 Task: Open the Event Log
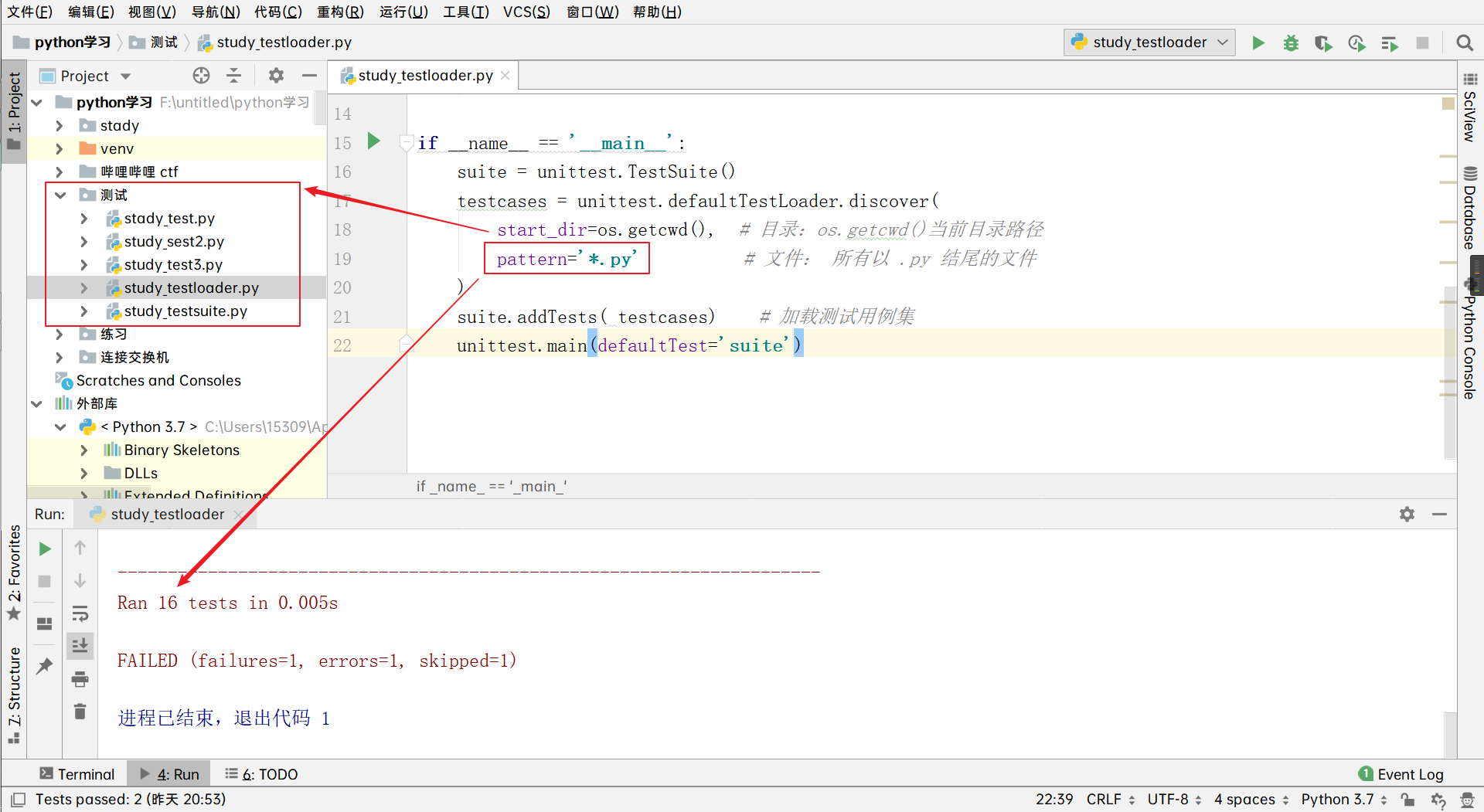pyautogui.click(x=1401, y=774)
